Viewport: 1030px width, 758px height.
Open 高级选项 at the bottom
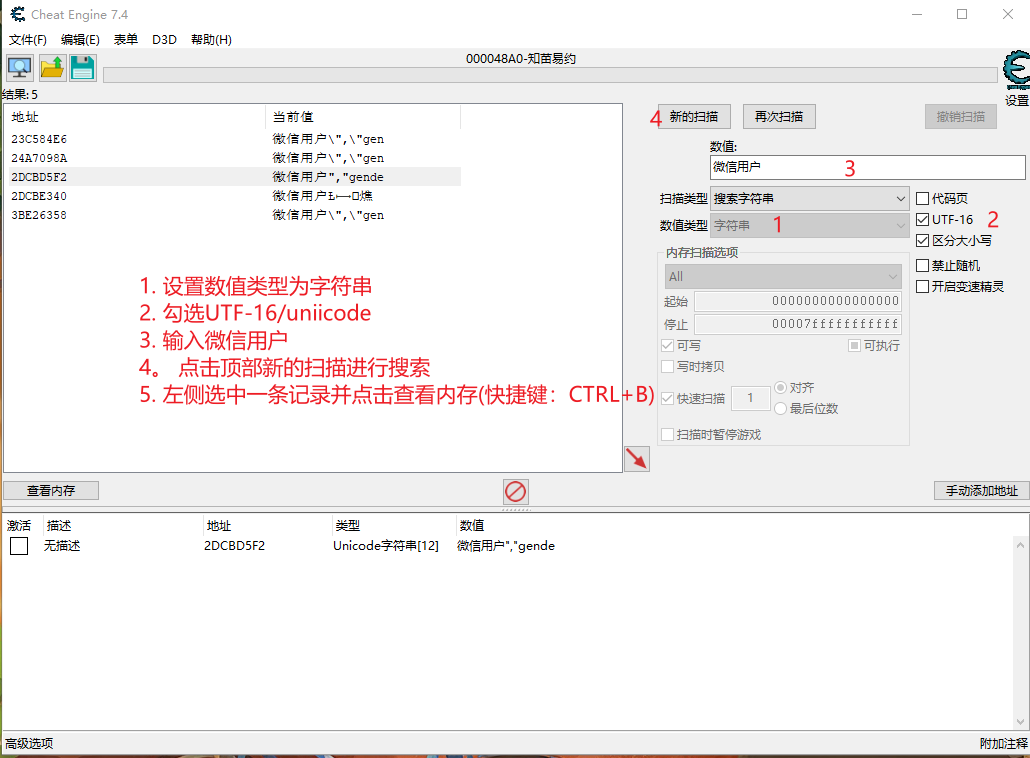30,744
